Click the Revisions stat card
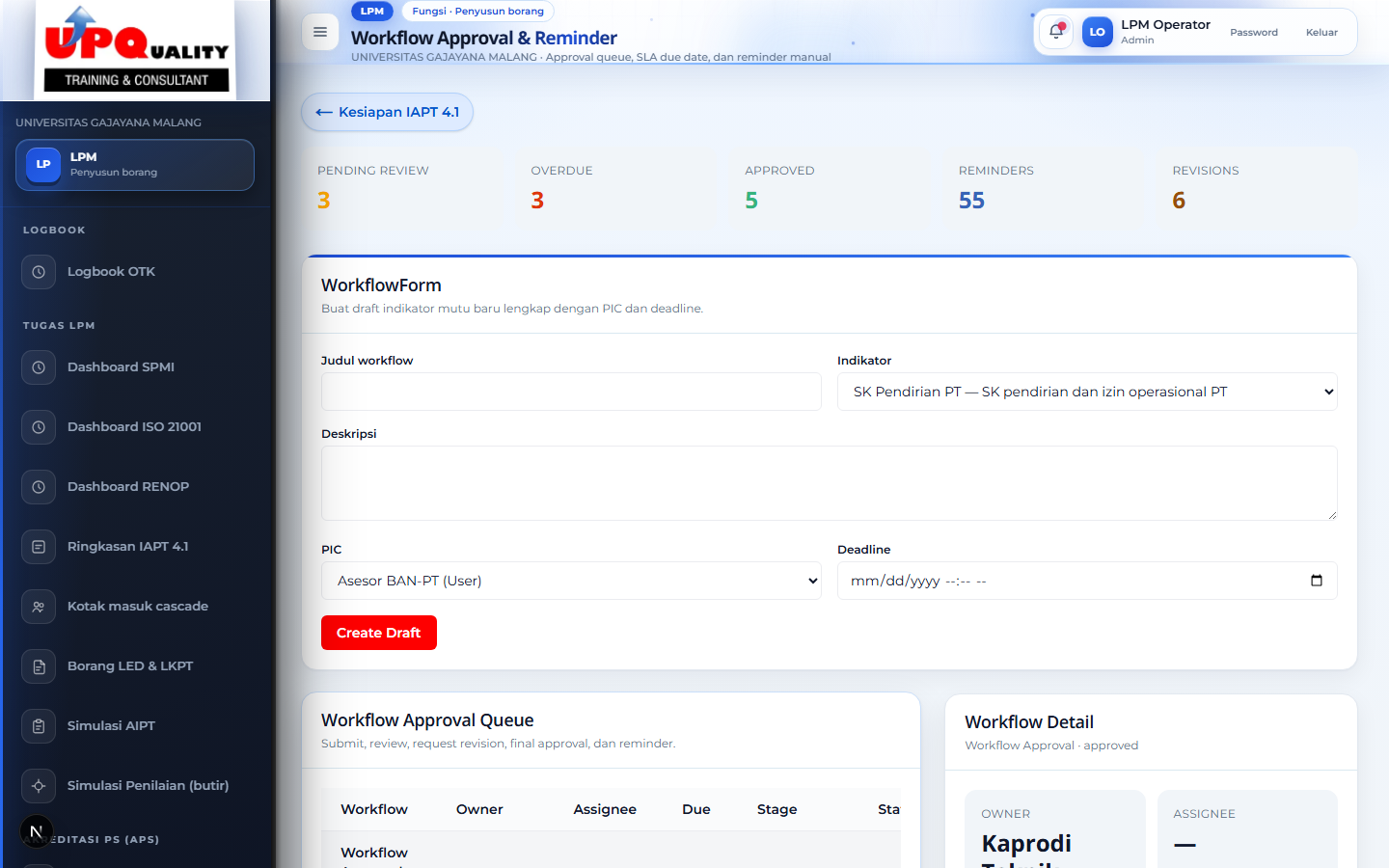The height and width of the screenshot is (868, 1389). tap(1258, 189)
